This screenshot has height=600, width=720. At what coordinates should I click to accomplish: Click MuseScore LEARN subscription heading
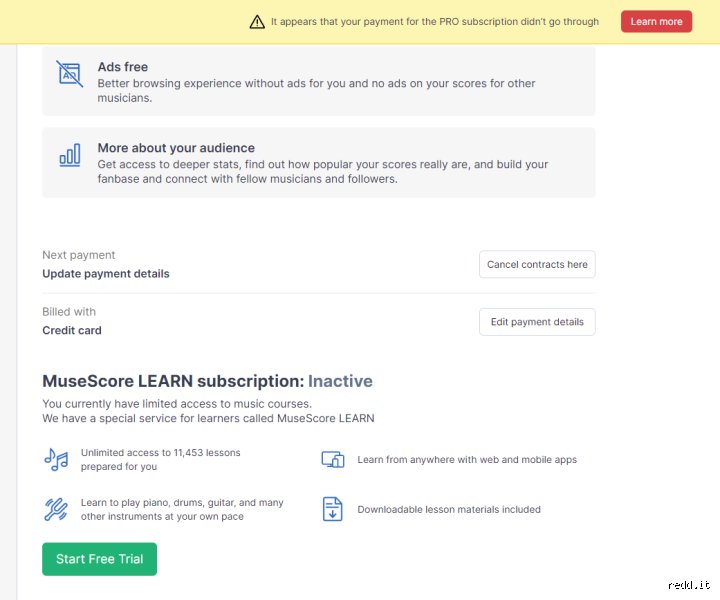[x=208, y=381]
